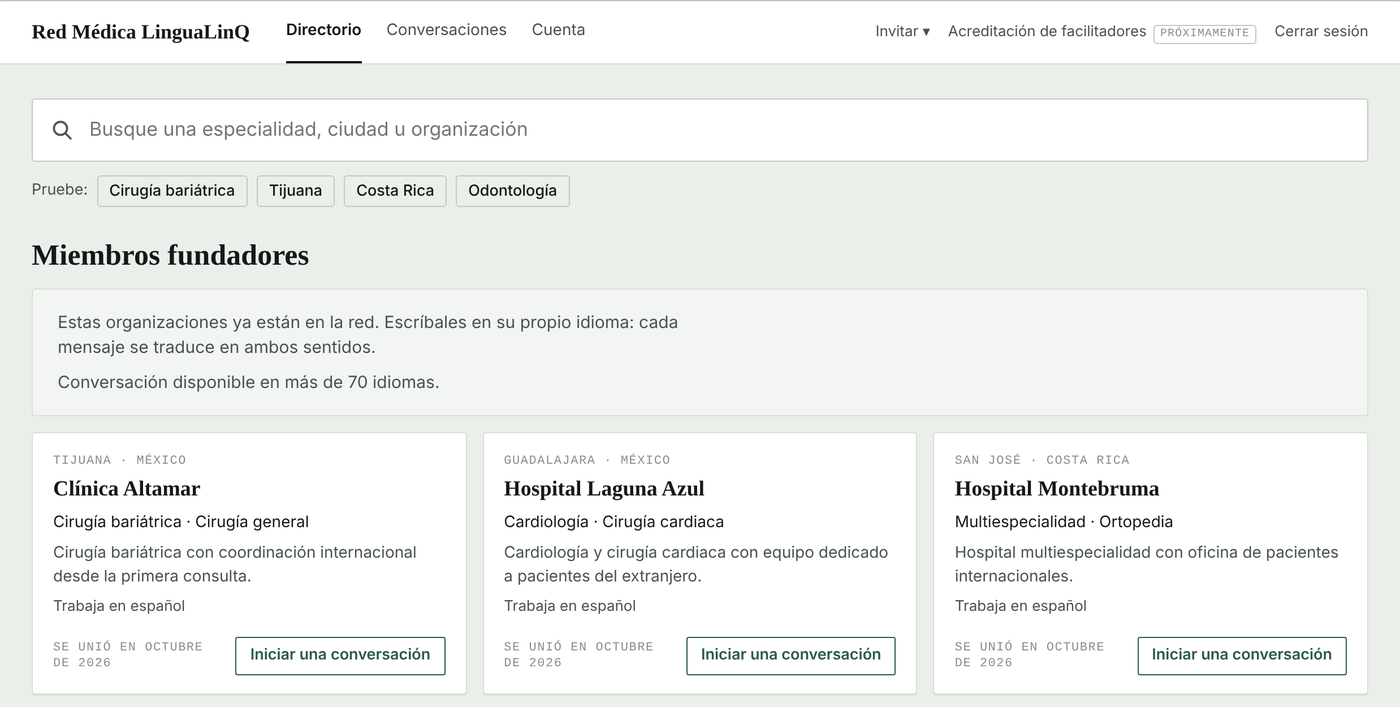
Task: Choose the Costa Rica suggestion chip
Action: click(x=395, y=191)
